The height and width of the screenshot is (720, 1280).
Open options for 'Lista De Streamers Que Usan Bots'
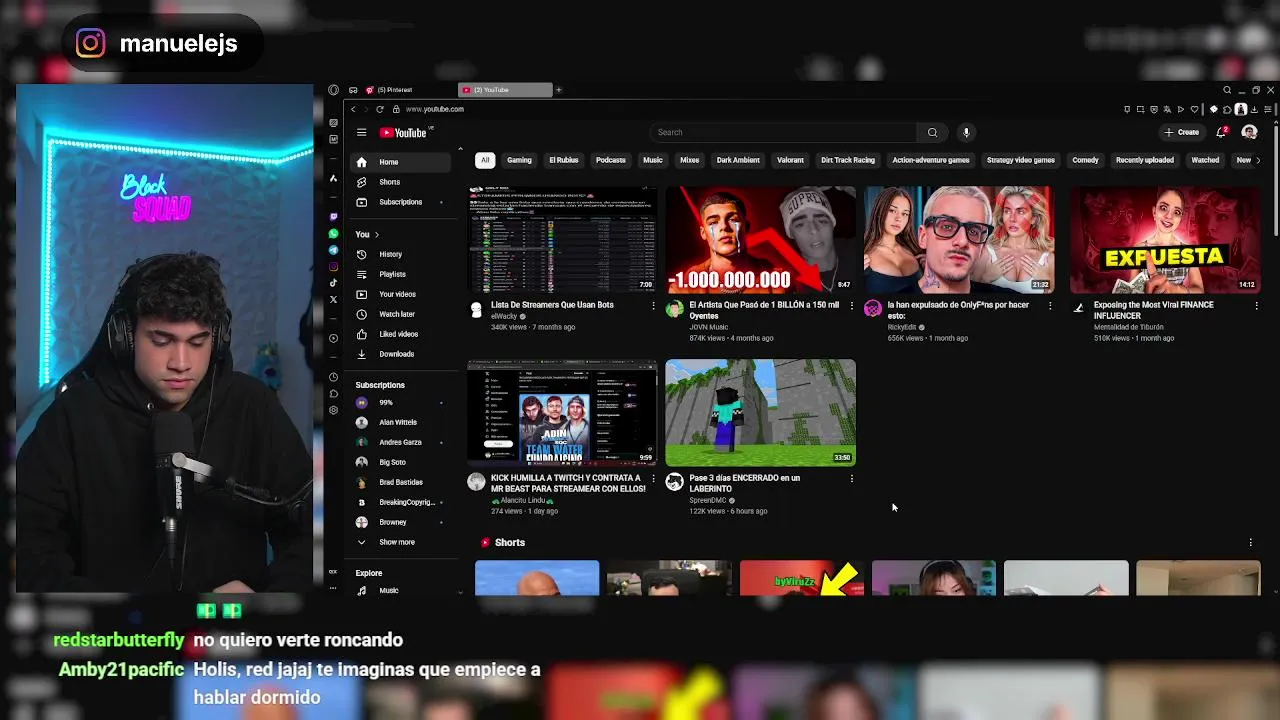[x=654, y=305]
